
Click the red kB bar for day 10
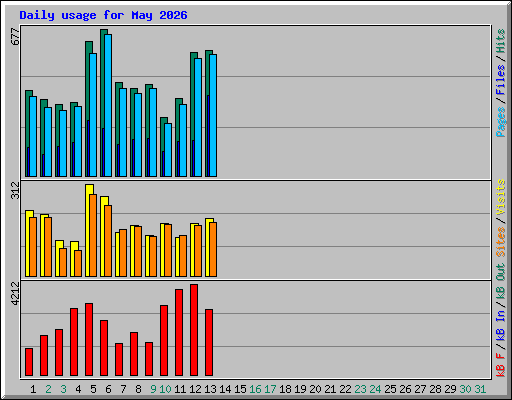pyautogui.click(x=164, y=341)
